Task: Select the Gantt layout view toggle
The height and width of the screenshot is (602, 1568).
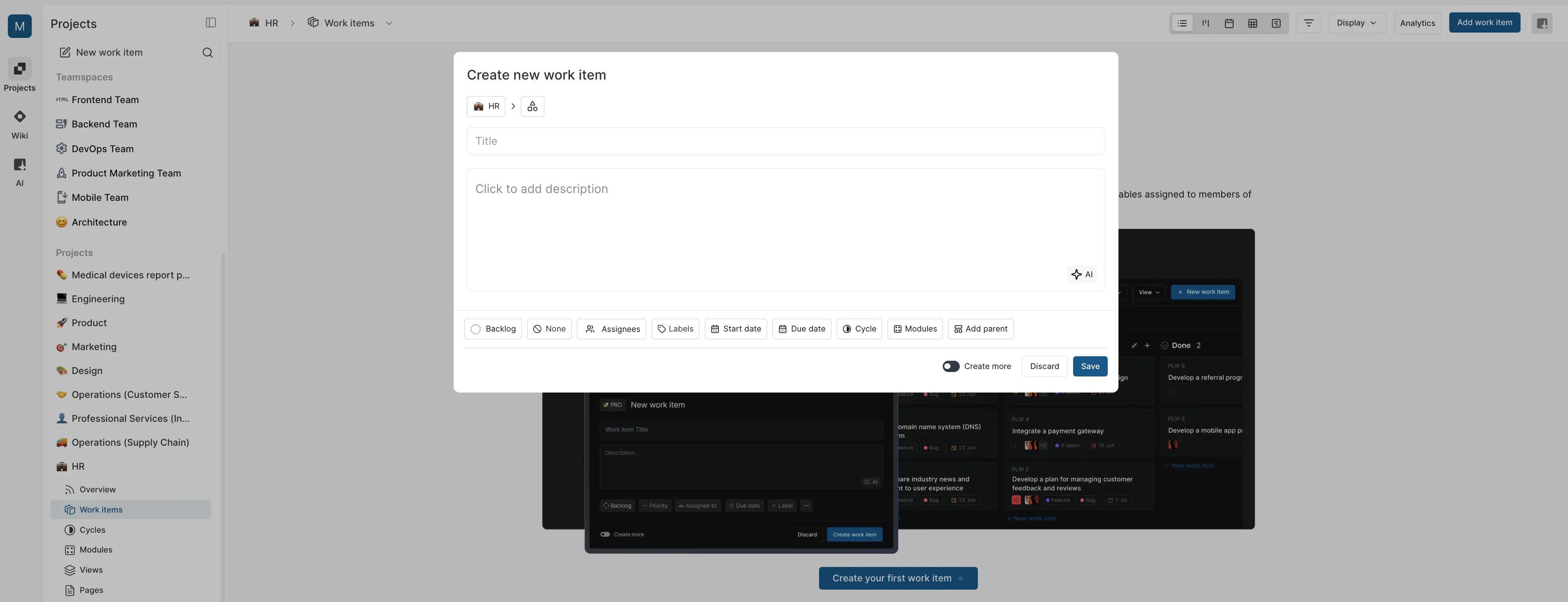Action: tap(1276, 23)
